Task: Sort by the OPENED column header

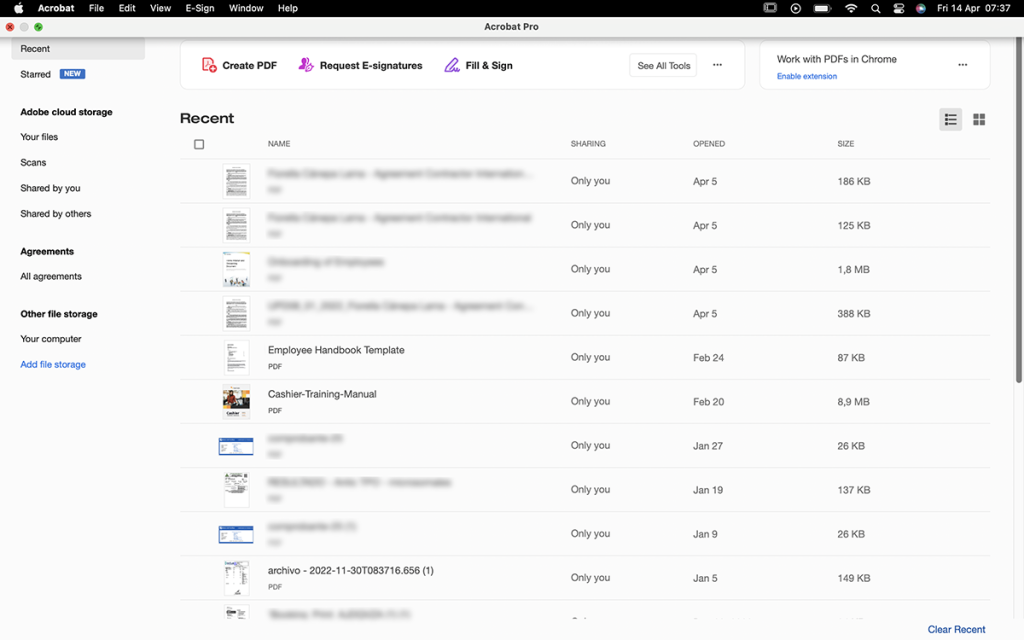Action: [x=709, y=144]
